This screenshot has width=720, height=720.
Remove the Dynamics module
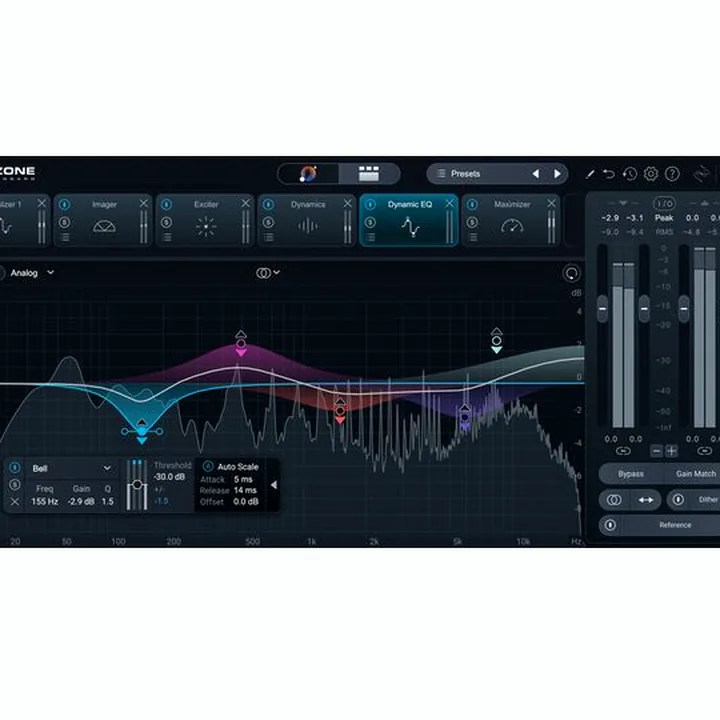[348, 203]
